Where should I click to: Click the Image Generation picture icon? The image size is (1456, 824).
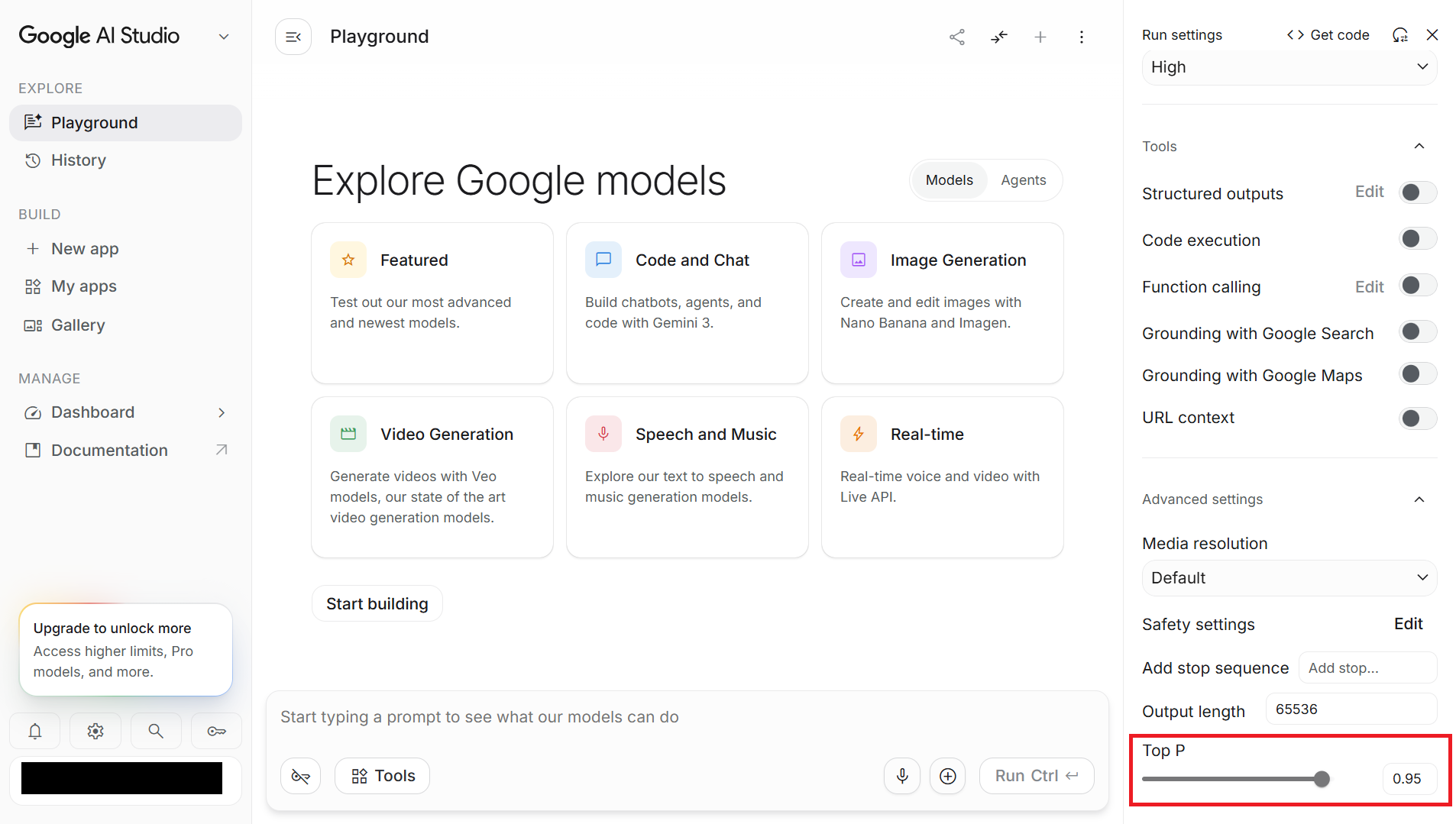[859, 260]
